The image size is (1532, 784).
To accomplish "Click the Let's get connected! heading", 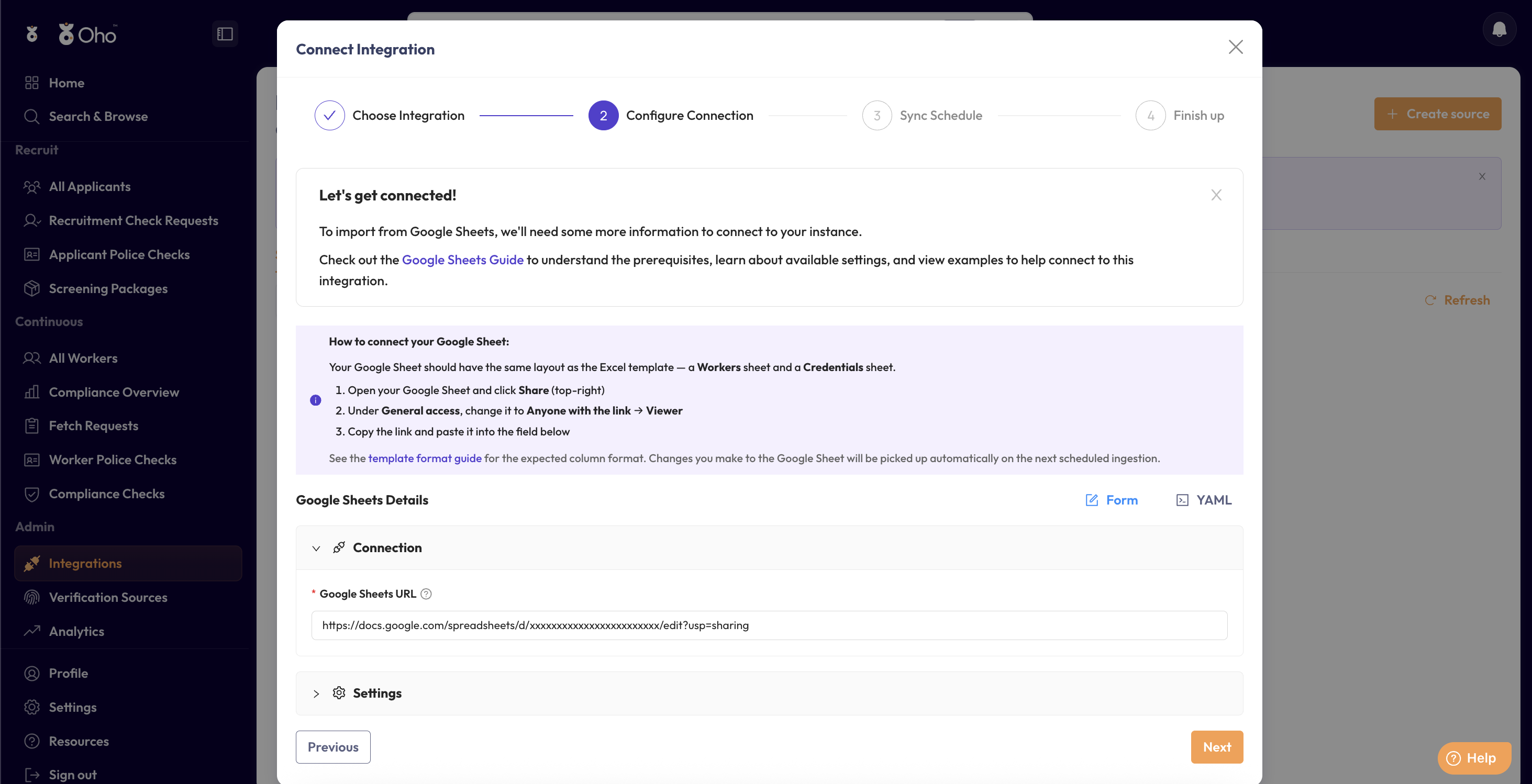I will [x=388, y=196].
